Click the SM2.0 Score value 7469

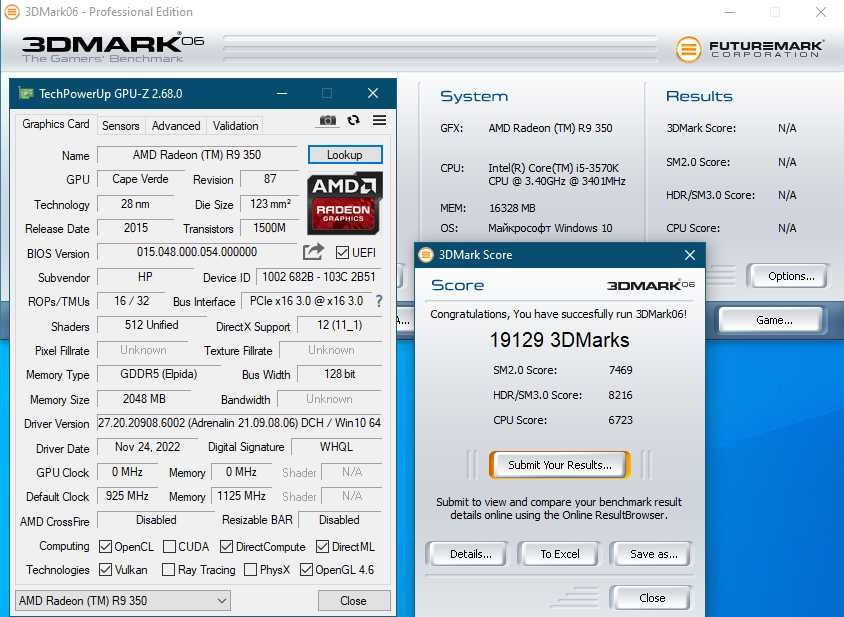[620, 370]
